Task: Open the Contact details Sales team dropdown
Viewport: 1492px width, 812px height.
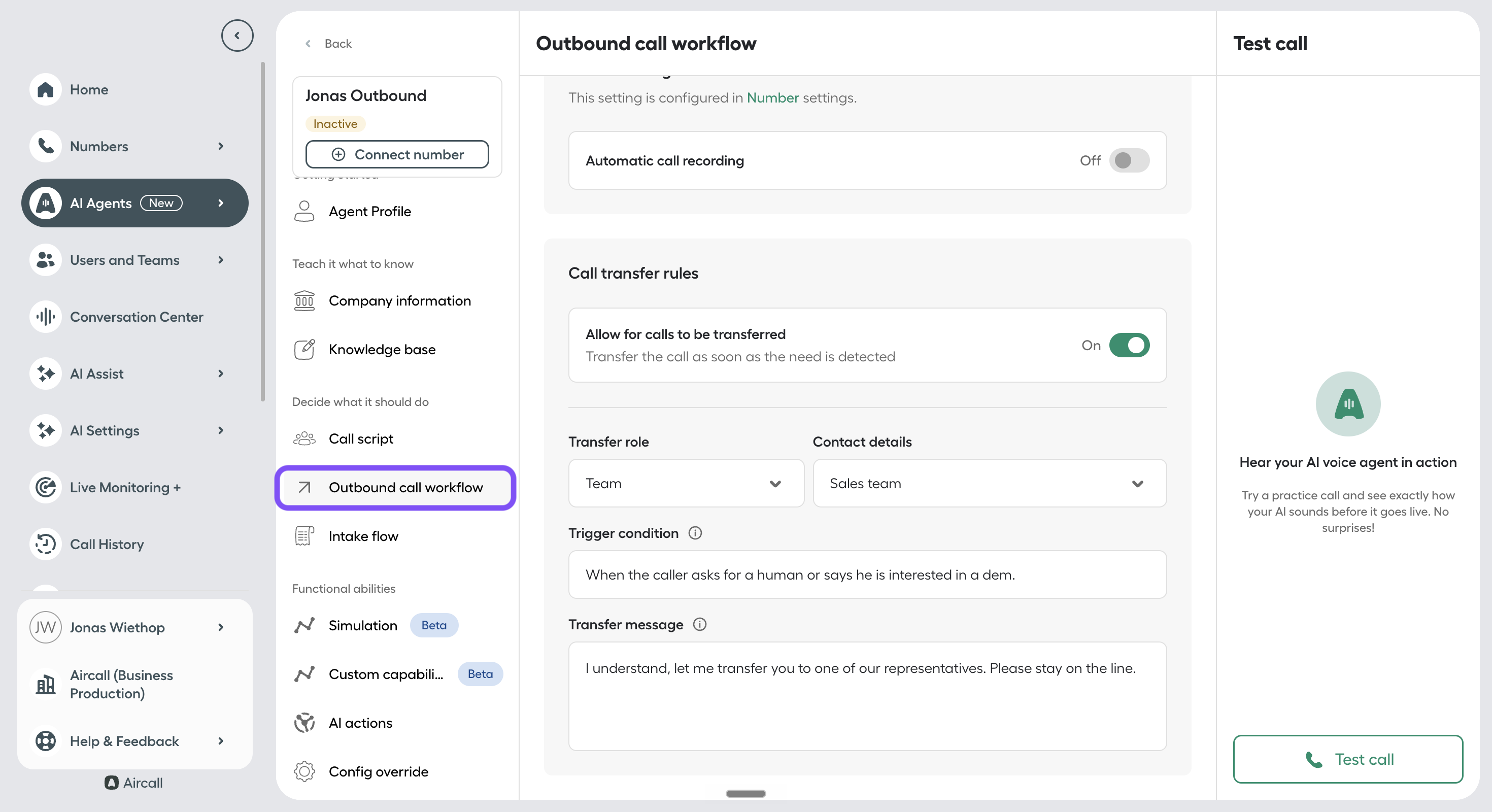Action: click(989, 483)
